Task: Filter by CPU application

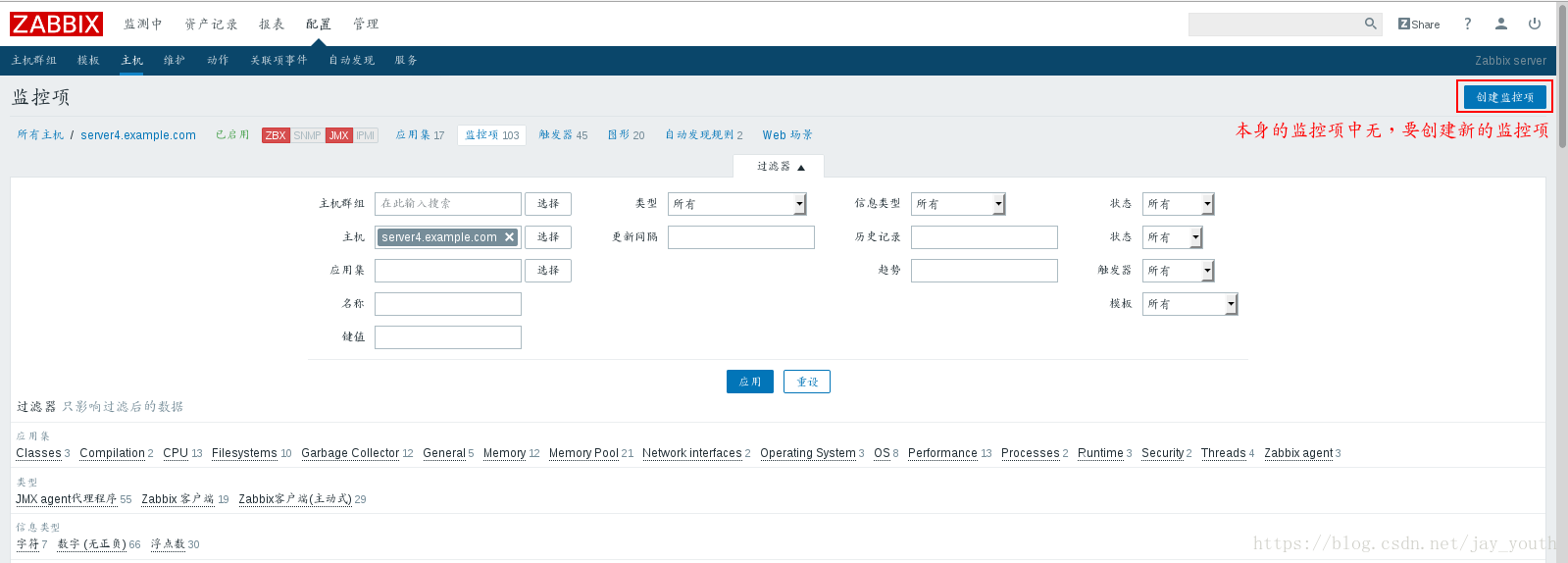Action: (176, 453)
